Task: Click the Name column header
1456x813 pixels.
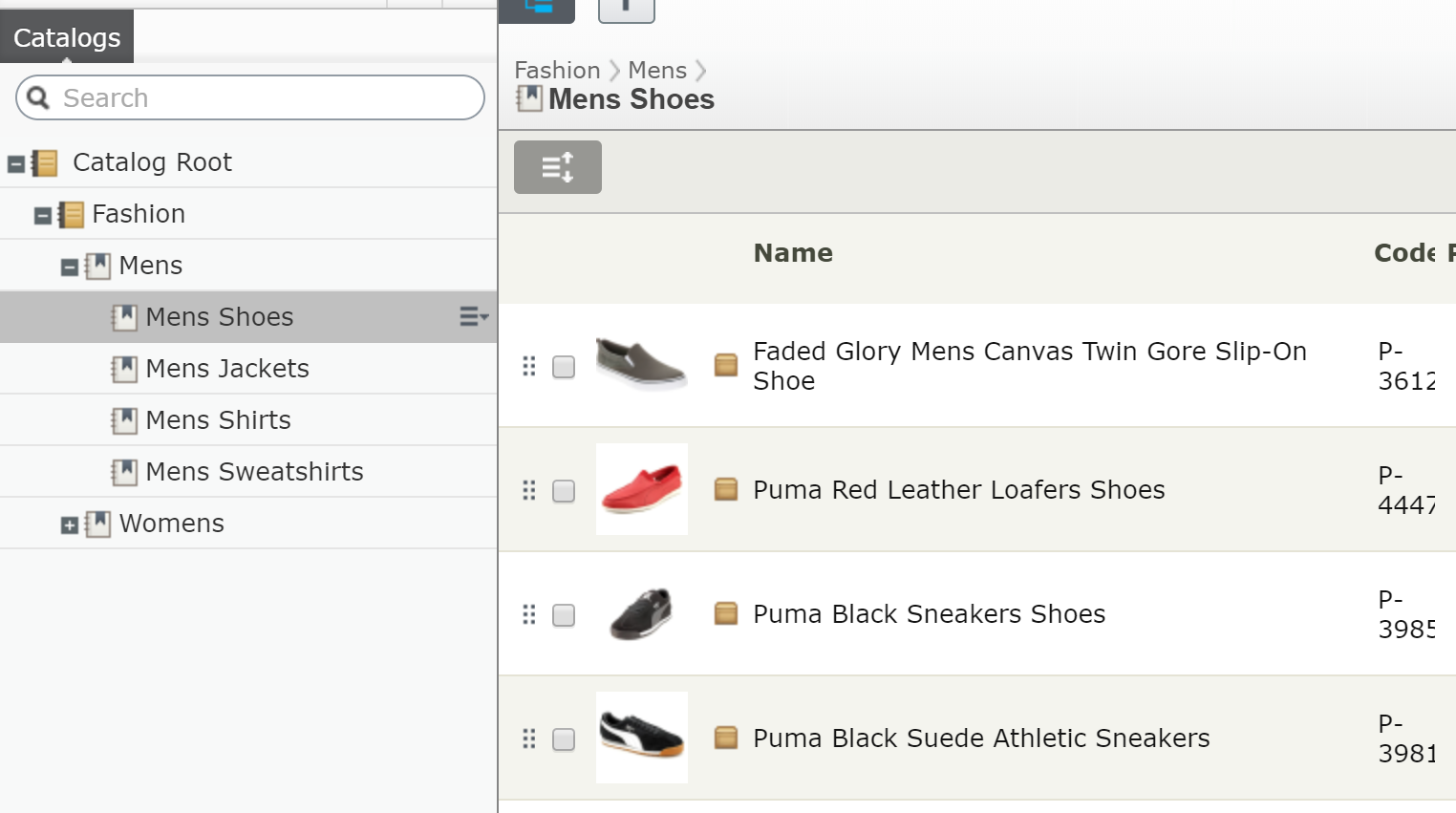Action: click(793, 252)
